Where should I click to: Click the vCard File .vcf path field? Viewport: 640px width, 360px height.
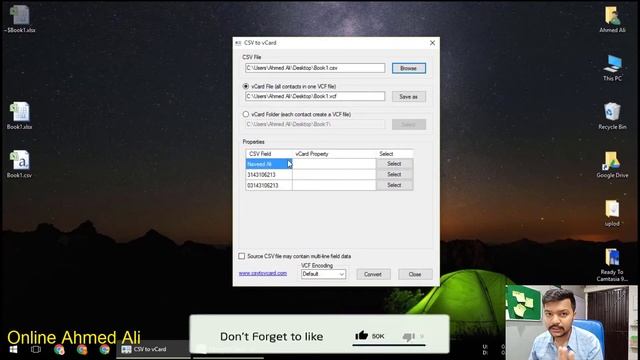pos(315,96)
